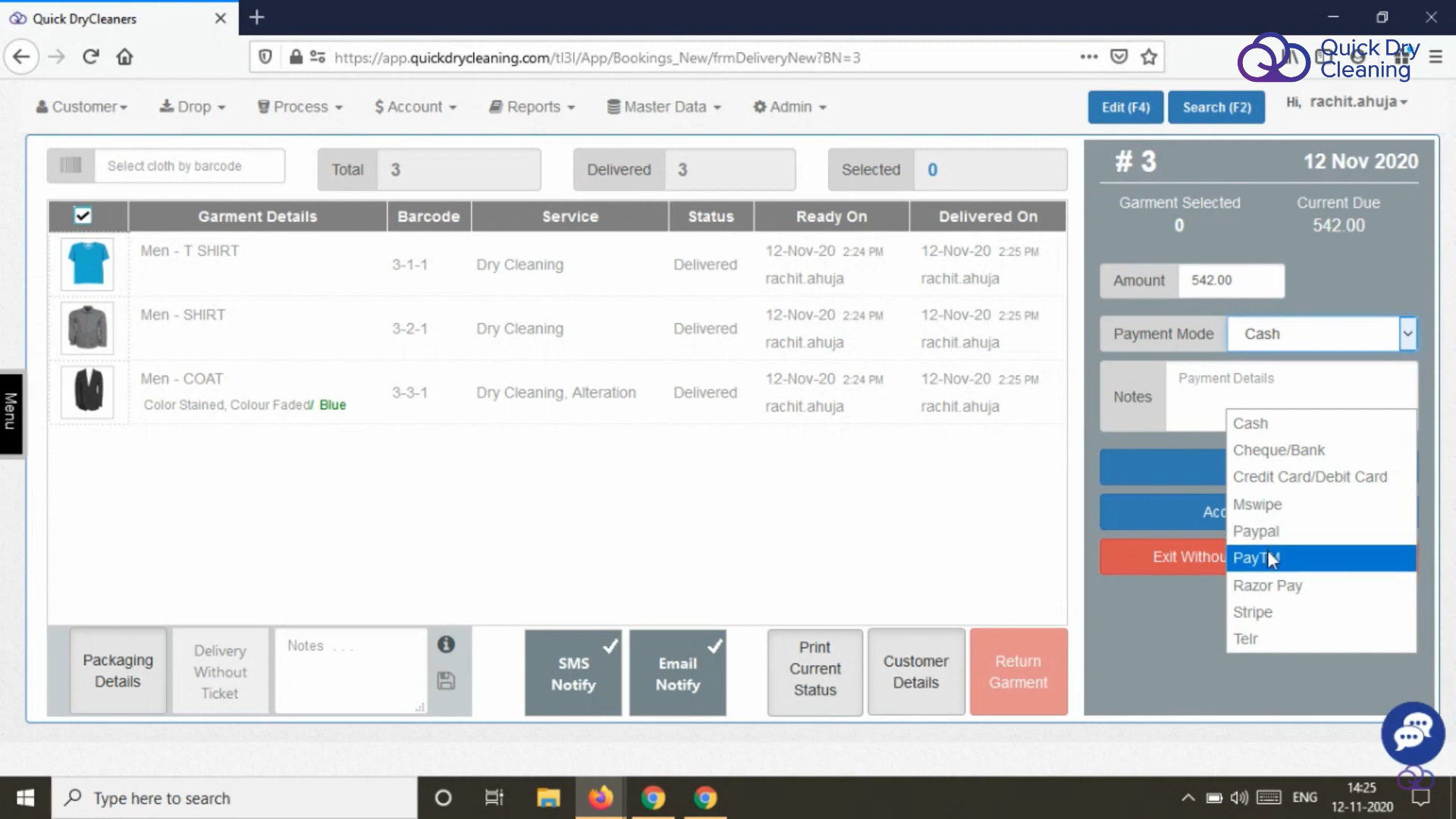Expand the Payment Mode dropdown arrow

1407,334
